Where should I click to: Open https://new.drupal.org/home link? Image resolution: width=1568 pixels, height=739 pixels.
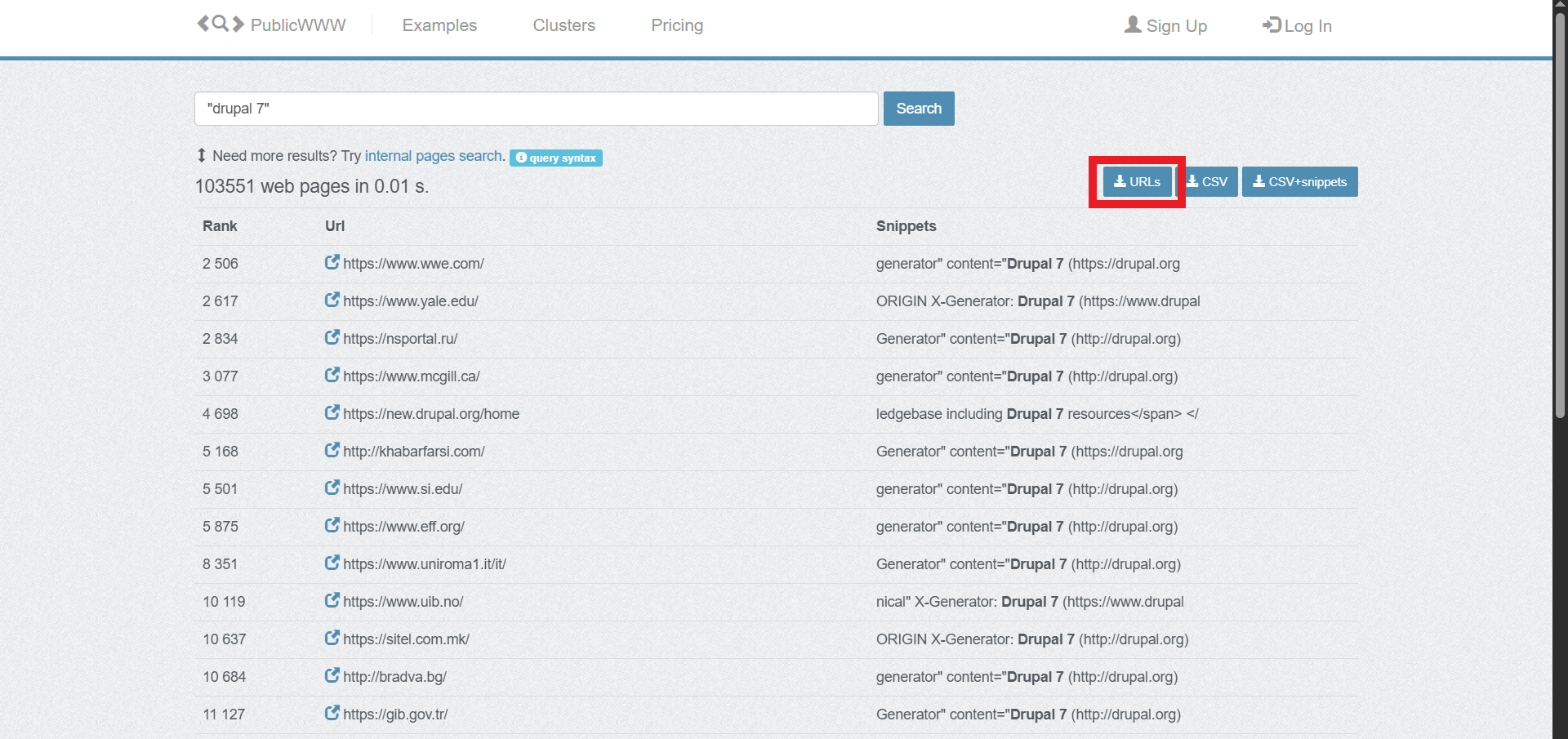point(431,414)
